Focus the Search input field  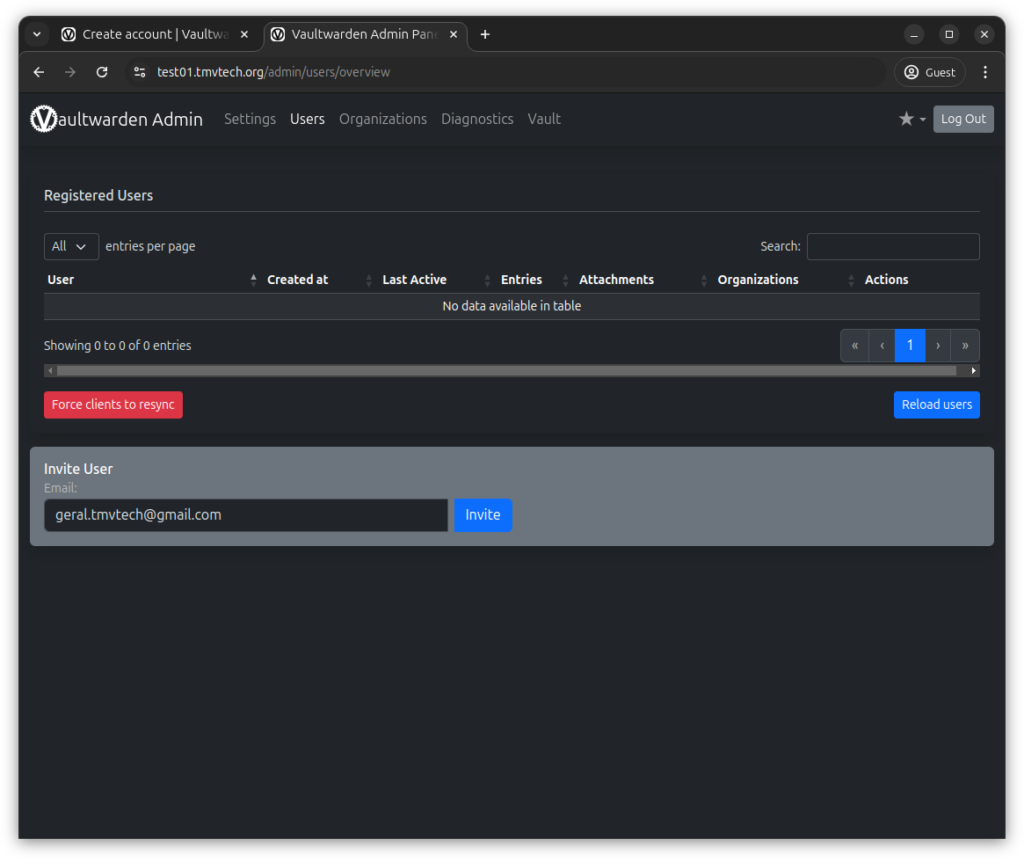[x=892, y=246]
